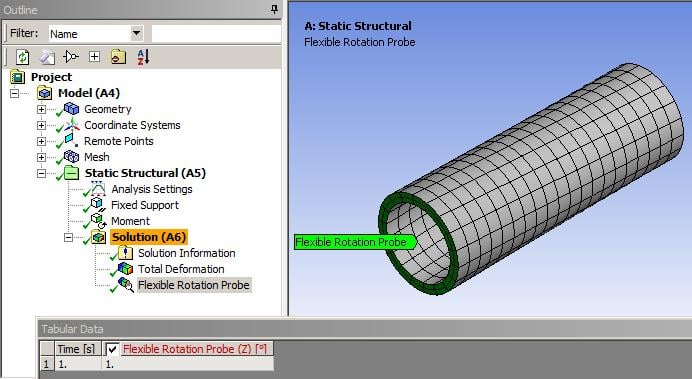Click the green Flexible Rotation Probe label

pos(355,242)
